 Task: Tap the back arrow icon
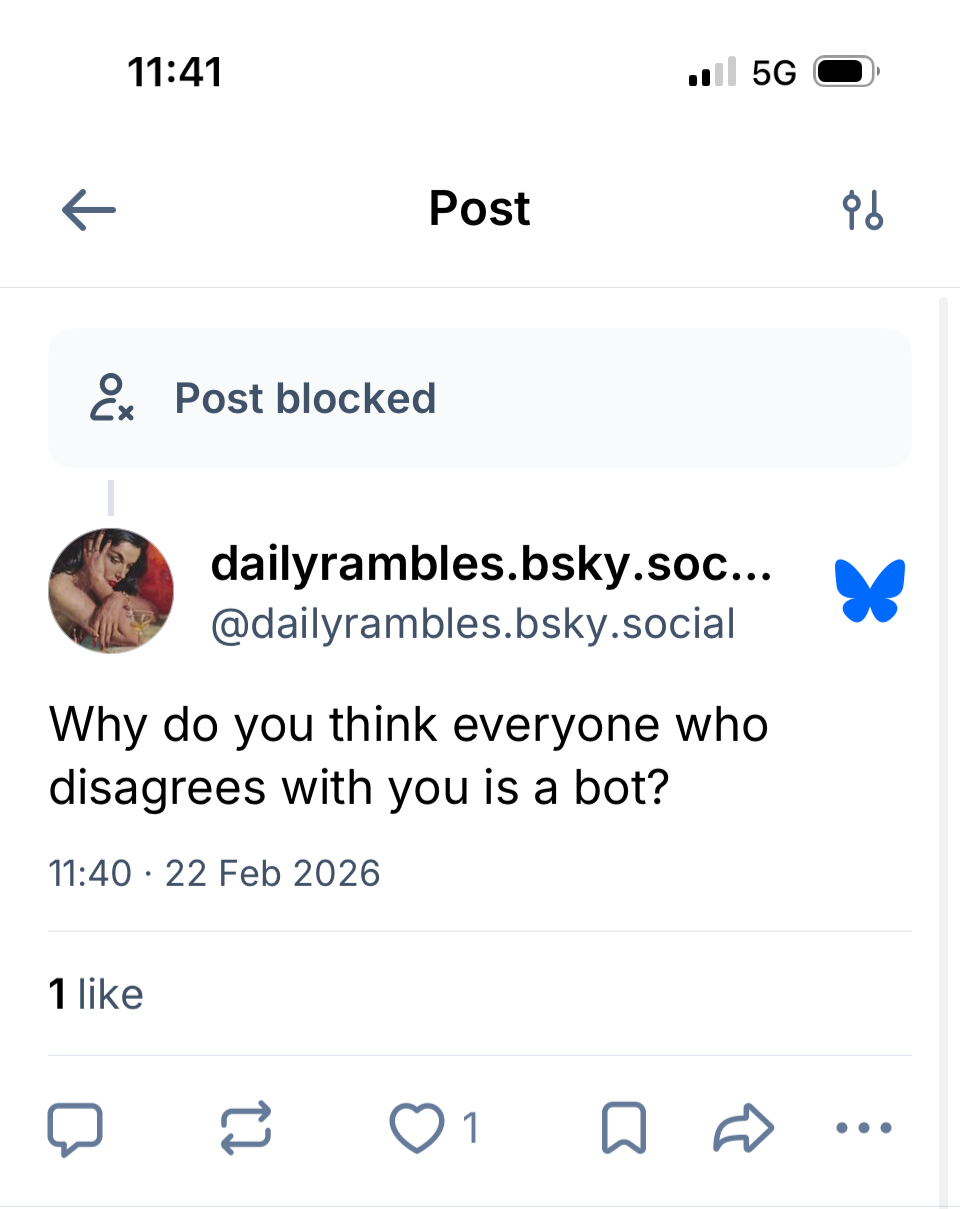click(89, 210)
